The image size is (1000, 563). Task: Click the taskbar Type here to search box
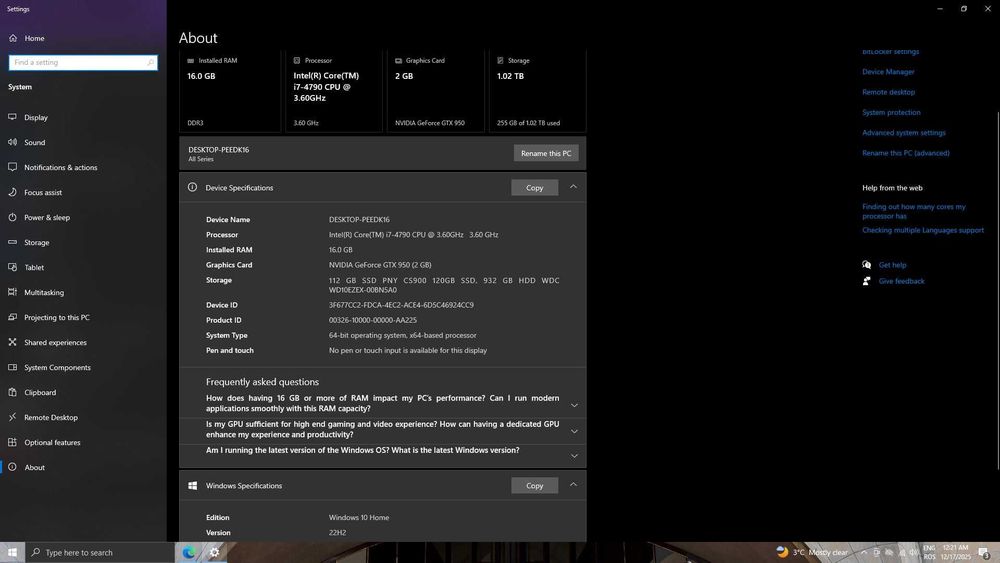[100, 552]
